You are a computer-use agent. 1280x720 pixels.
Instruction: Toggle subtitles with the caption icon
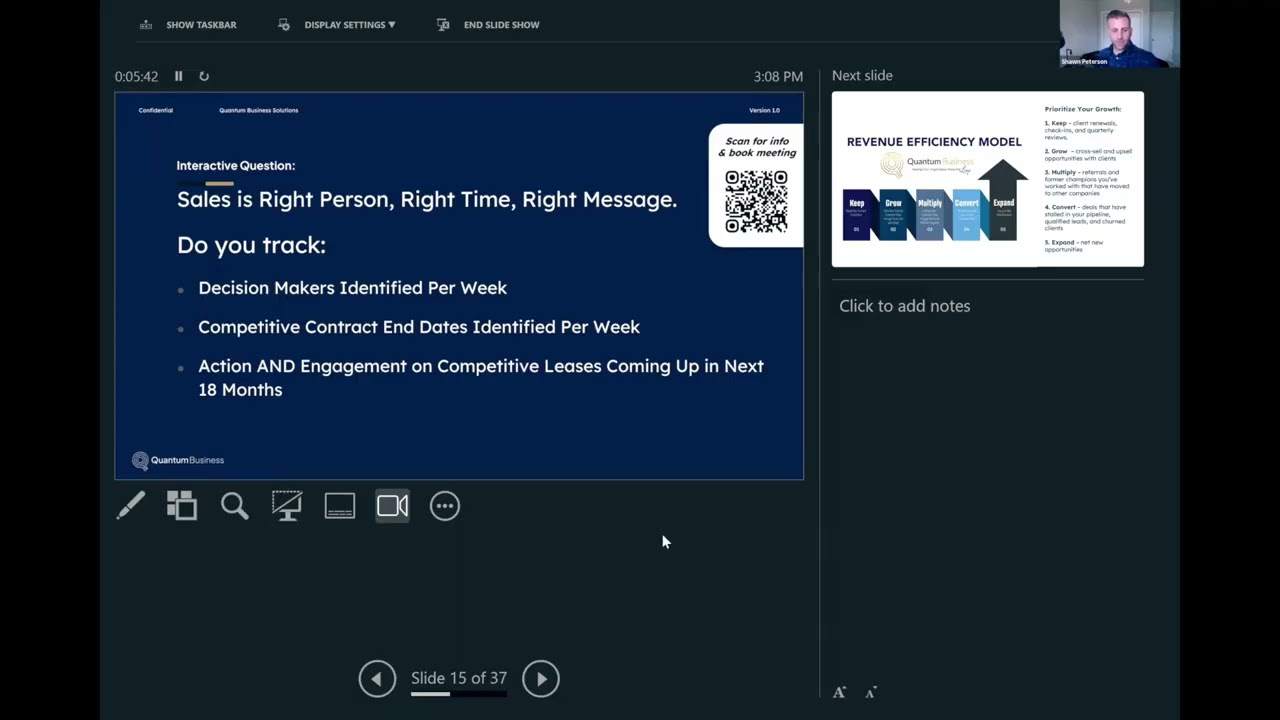[340, 506]
